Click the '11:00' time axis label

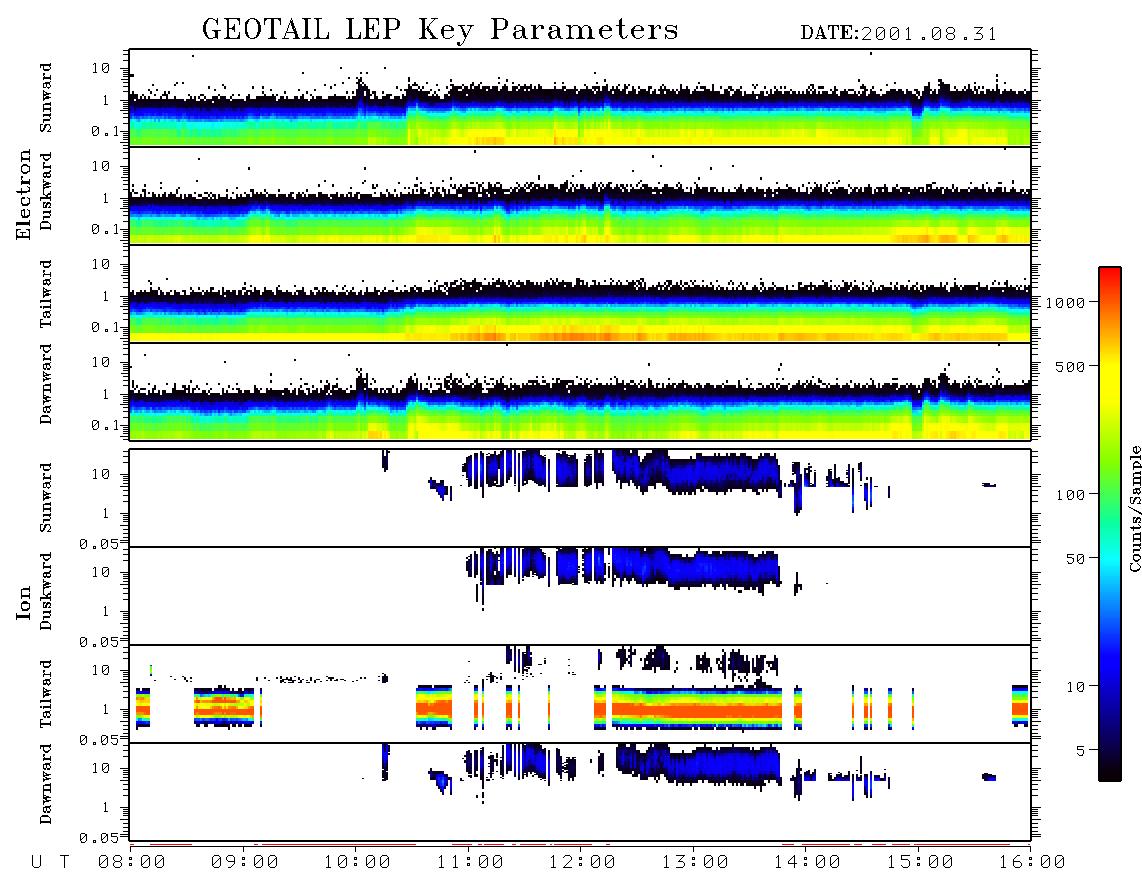click(x=470, y=863)
